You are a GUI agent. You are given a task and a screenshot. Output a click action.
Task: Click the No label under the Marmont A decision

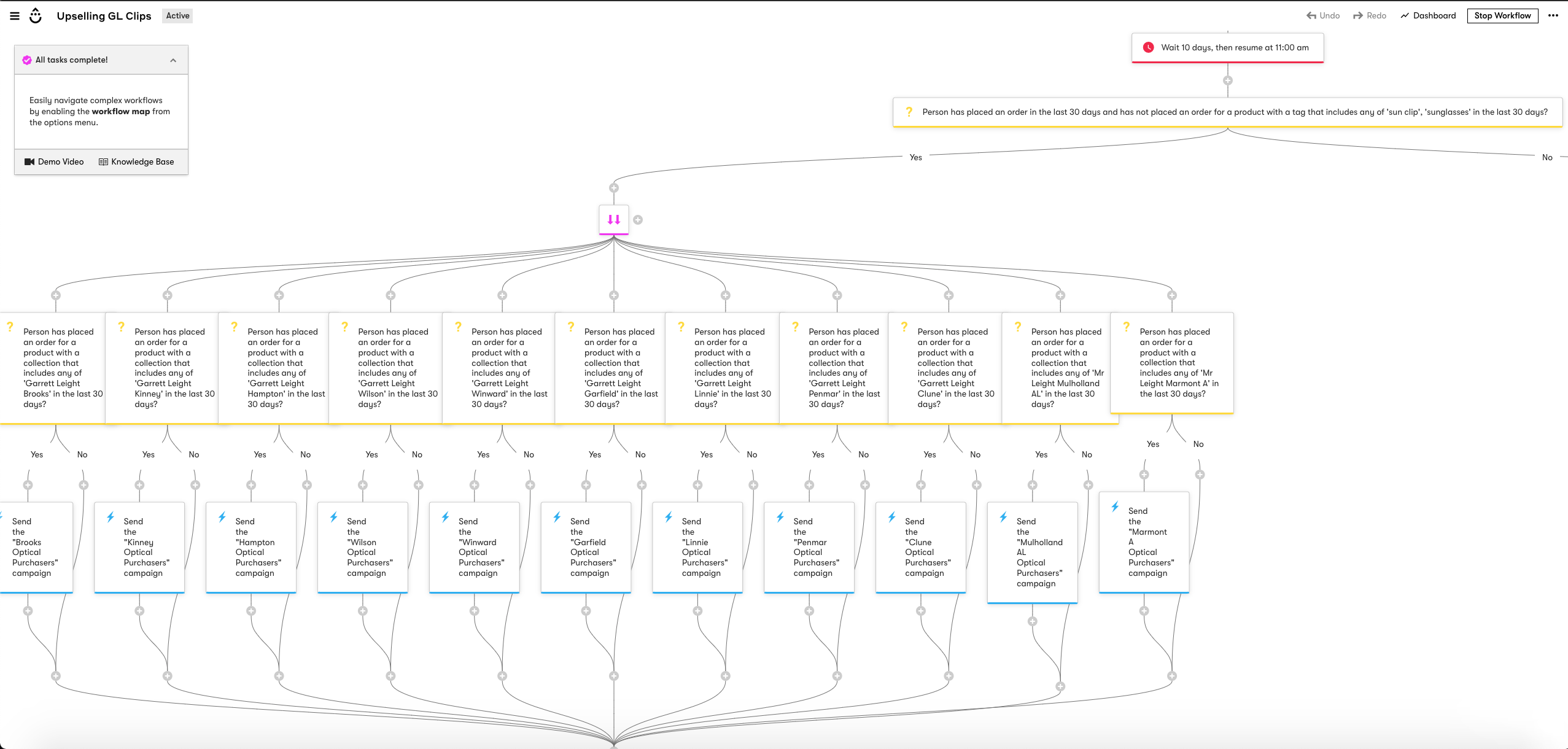(1198, 444)
